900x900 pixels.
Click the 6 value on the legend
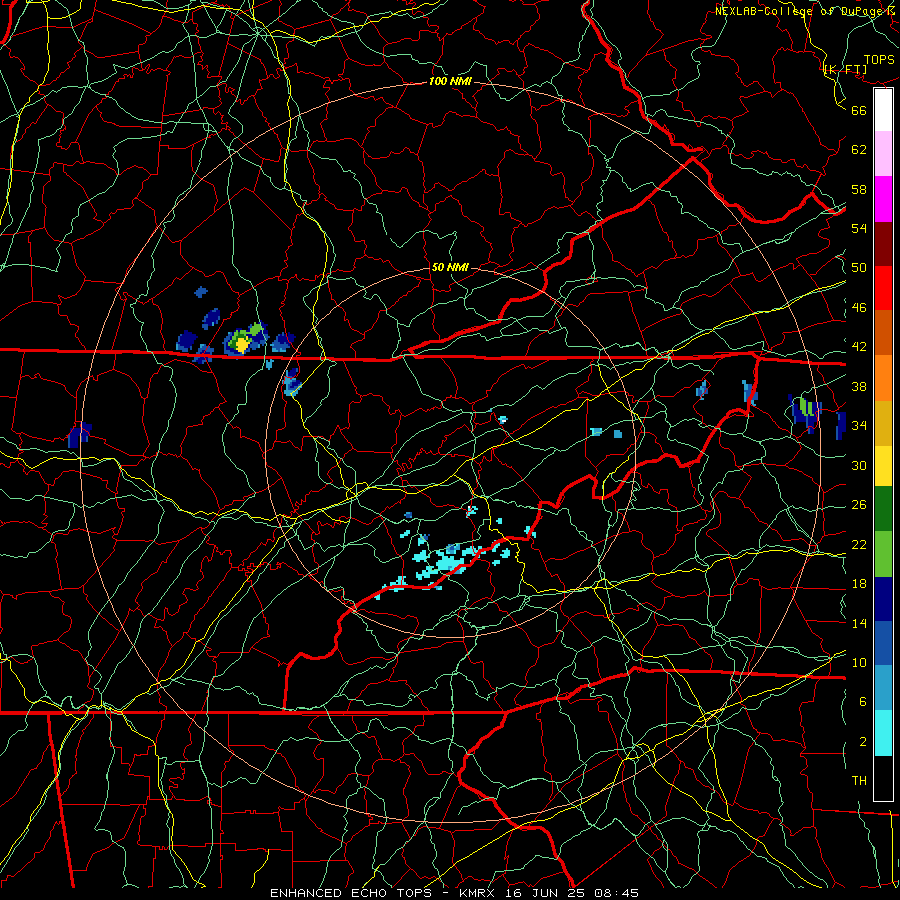(862, 701)
